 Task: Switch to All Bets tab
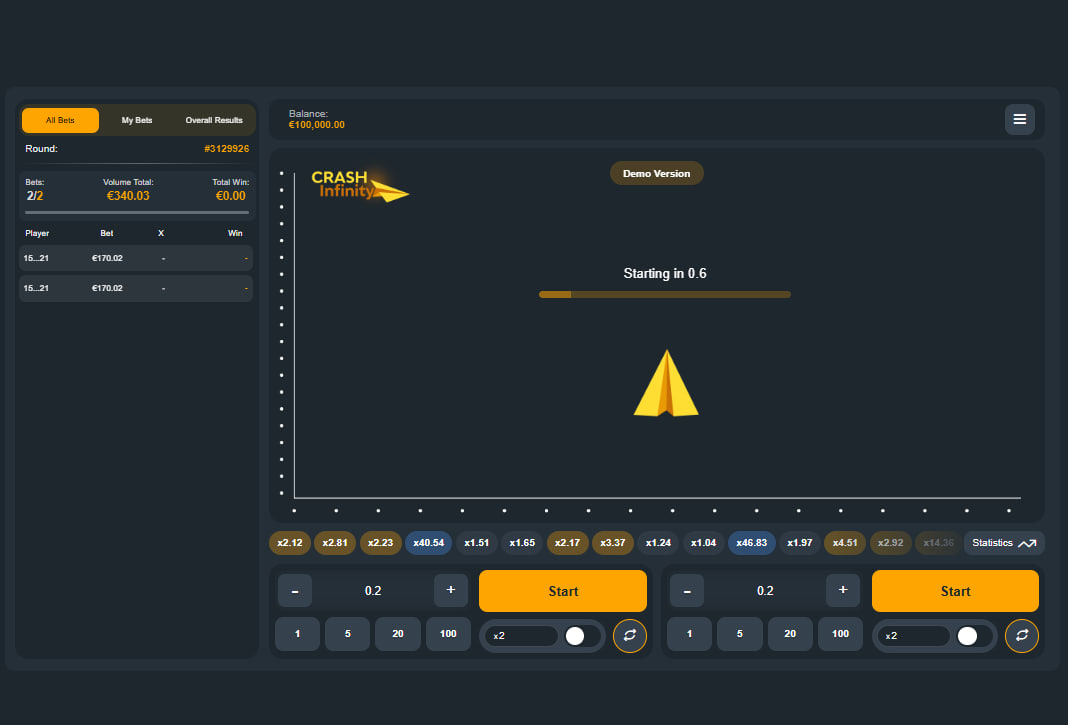(60, 121)
